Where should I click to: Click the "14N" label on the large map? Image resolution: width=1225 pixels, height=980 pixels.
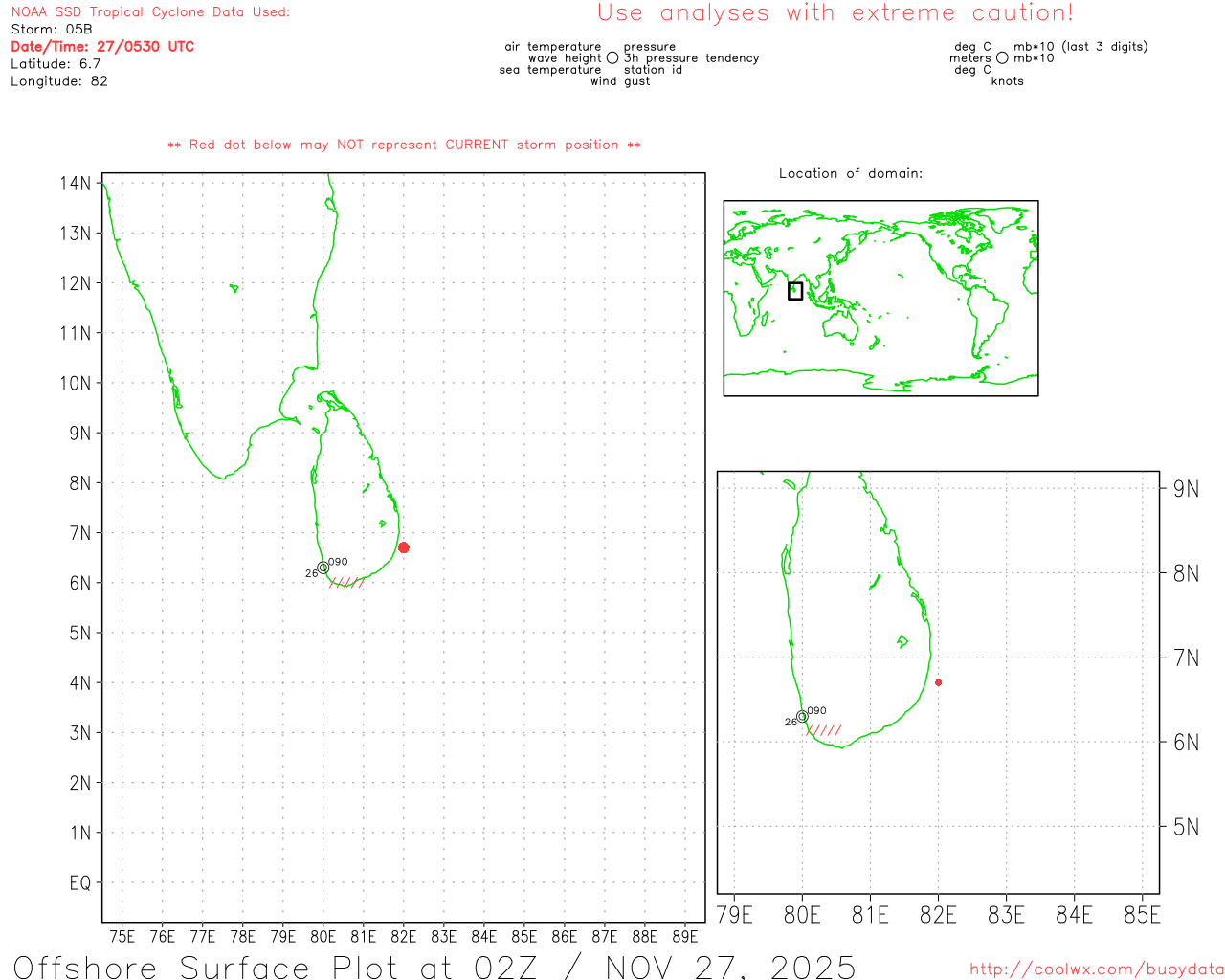76,183
